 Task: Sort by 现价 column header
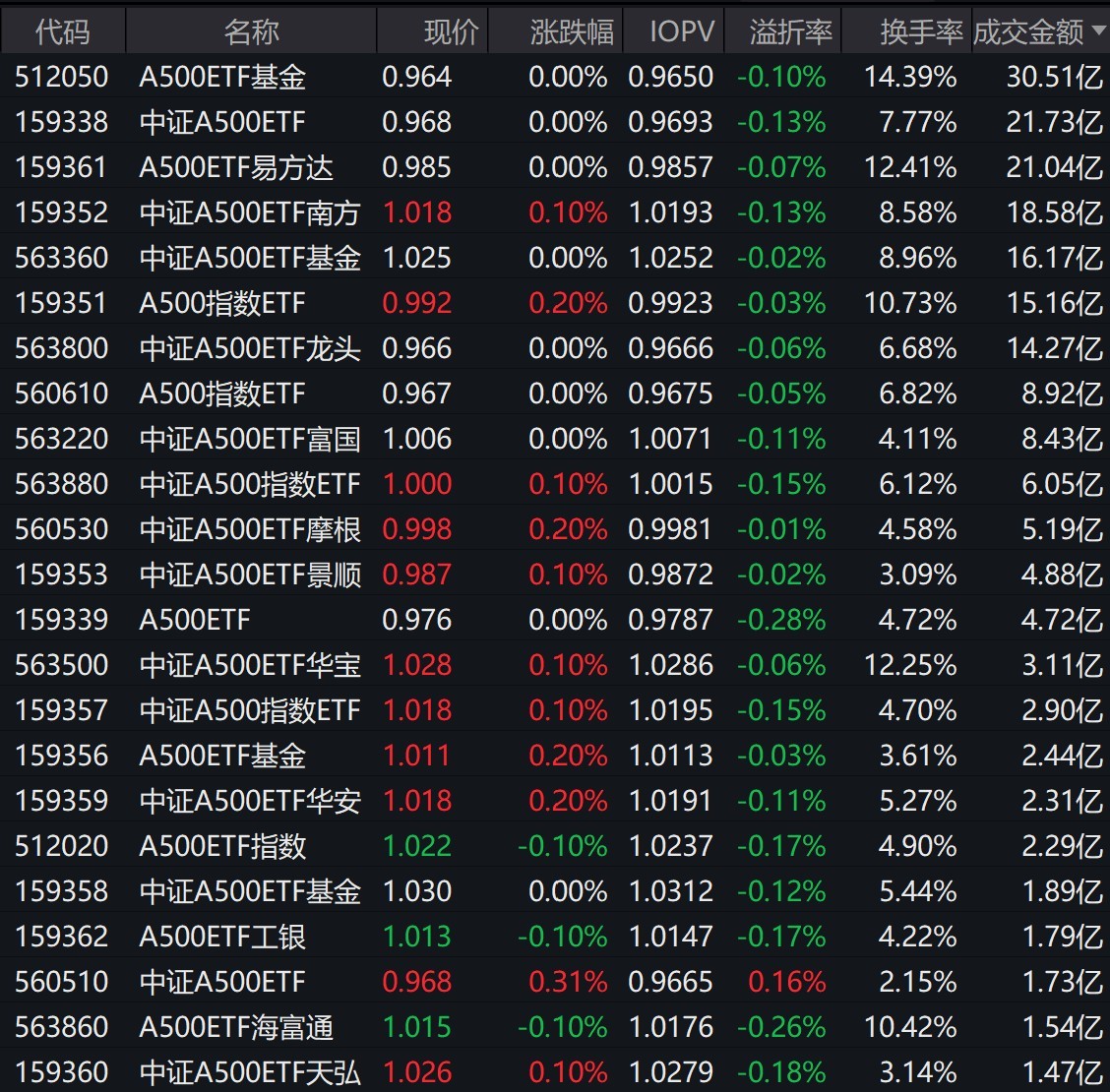coord(451,32)
